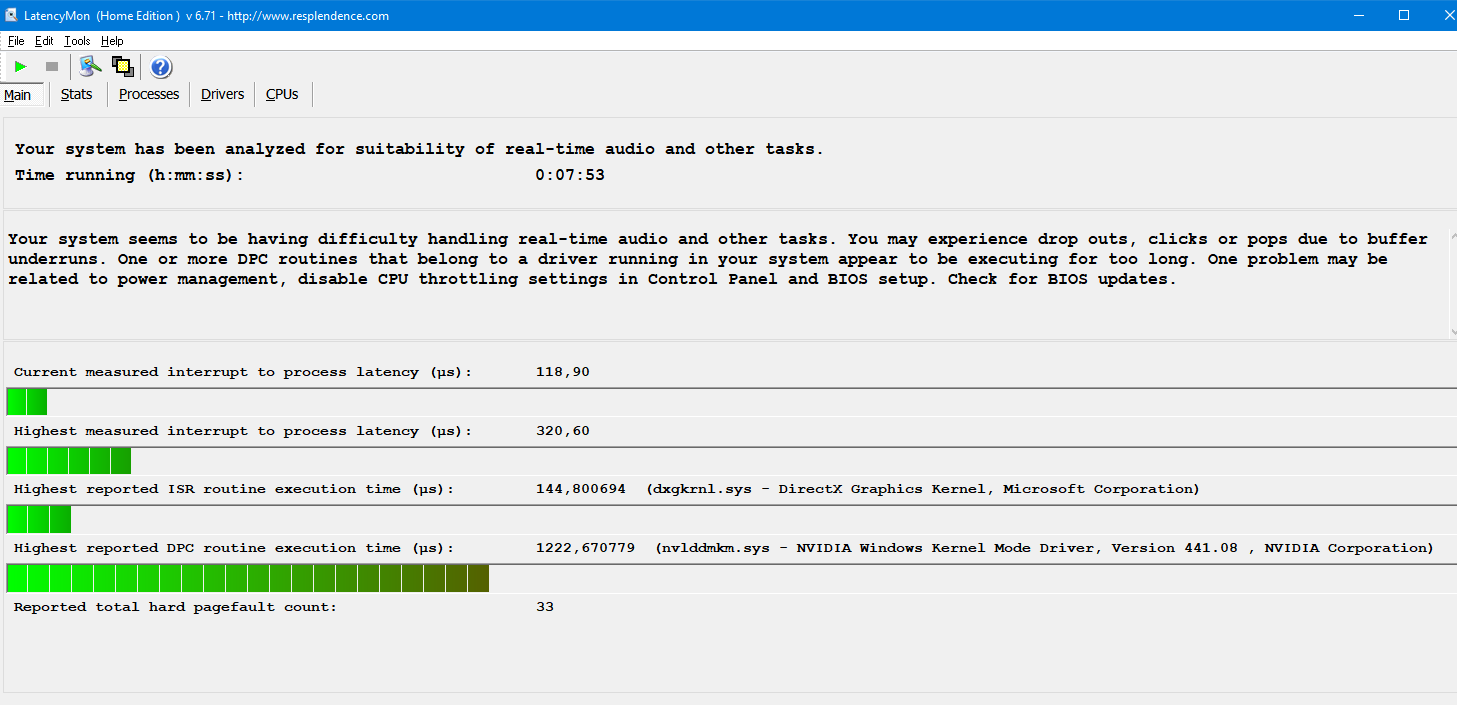Click the current interrupt latency bar

click(x=27, y=402)
